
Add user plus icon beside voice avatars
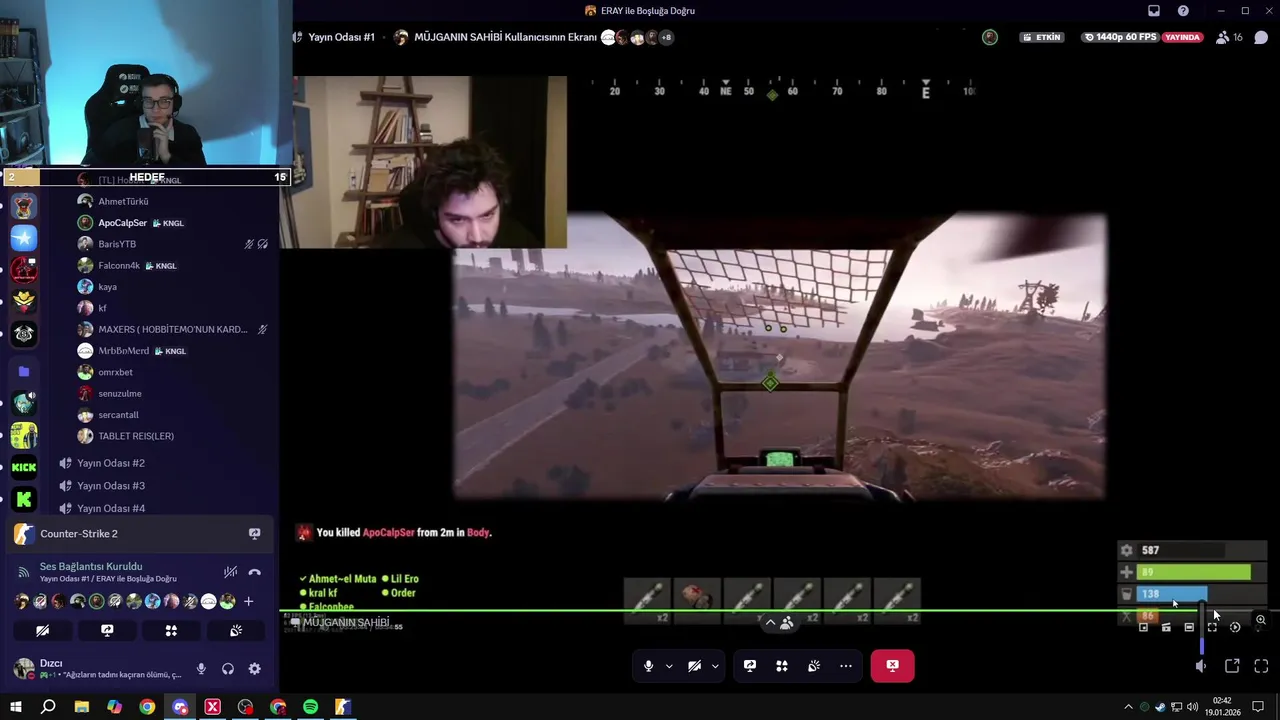coord(248,601)
